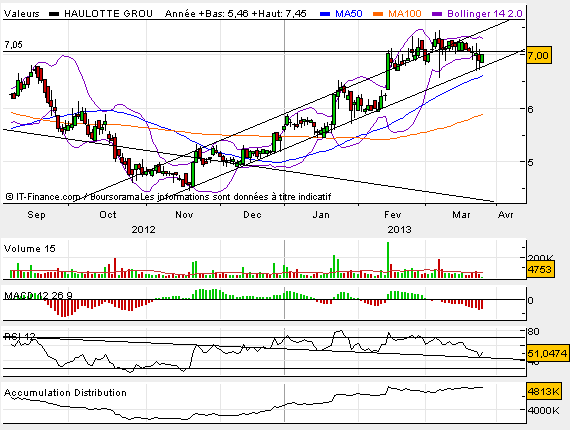Click the blue MA50 legend swatch
Screen dimensions: 570x430
point(325,14)
